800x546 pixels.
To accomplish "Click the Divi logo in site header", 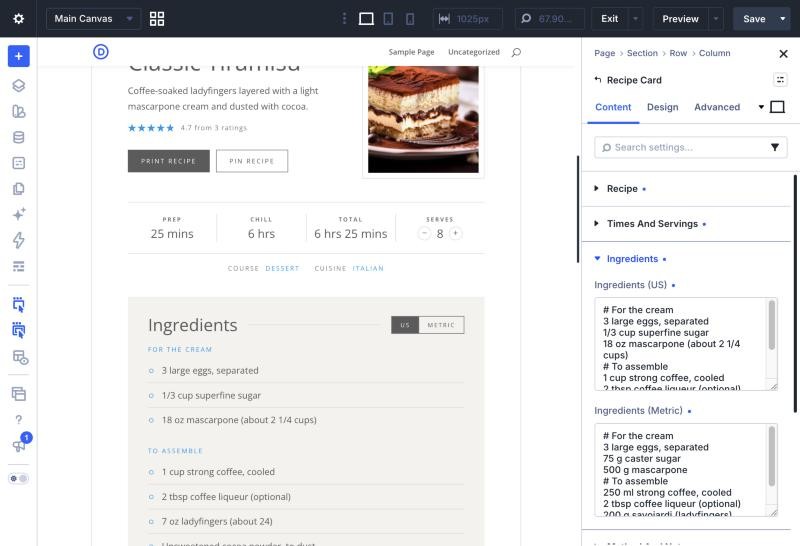I will [101, 52].
